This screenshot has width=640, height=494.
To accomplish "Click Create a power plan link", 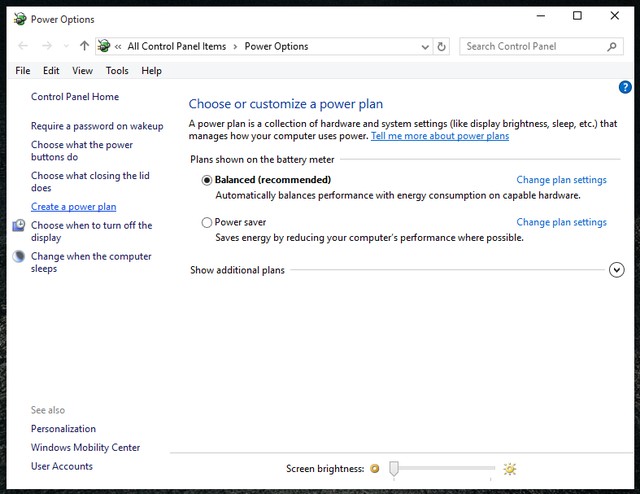I will click(x=73, y=207).
